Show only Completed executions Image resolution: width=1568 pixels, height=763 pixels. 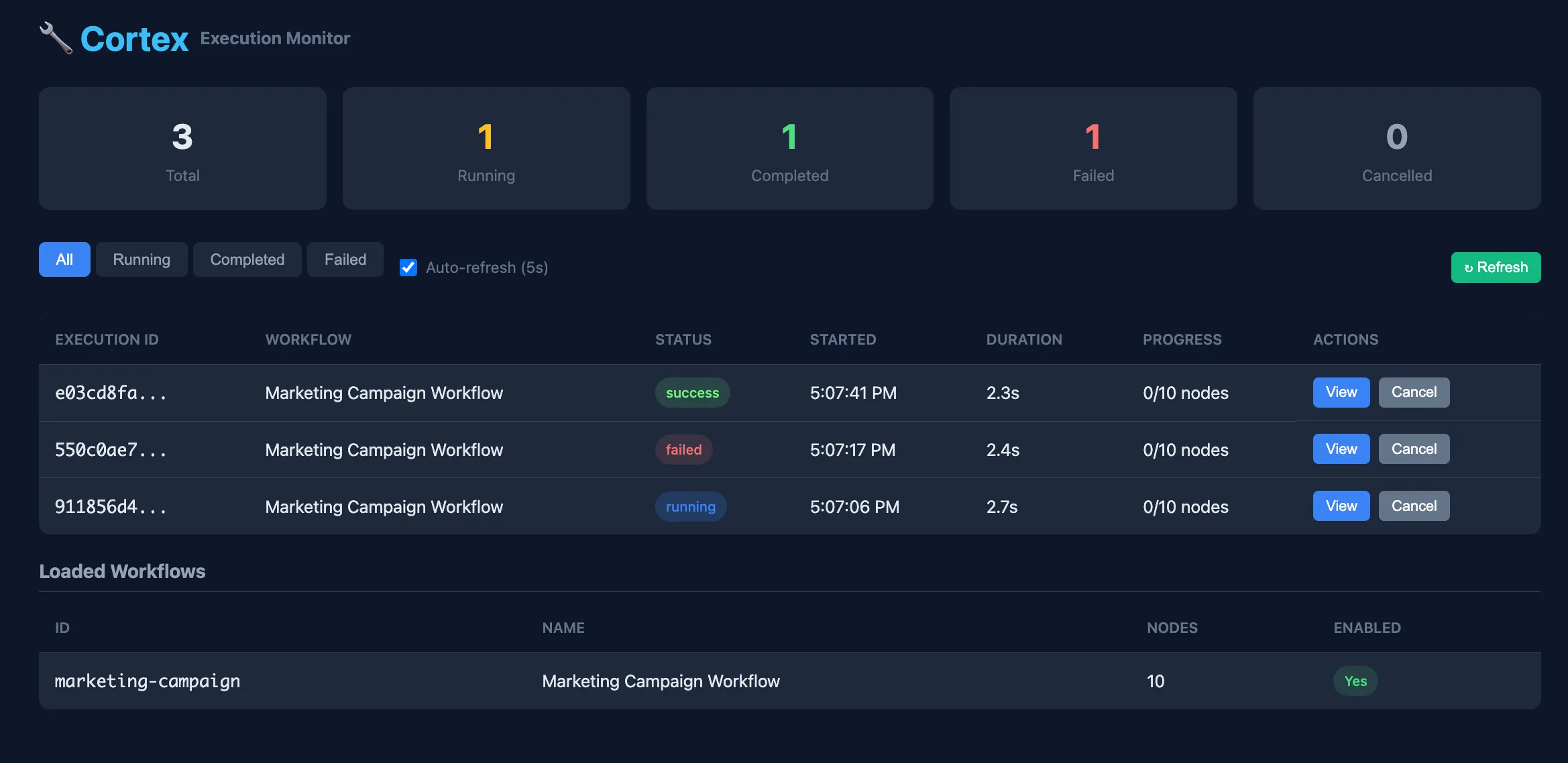click(247, 259)
